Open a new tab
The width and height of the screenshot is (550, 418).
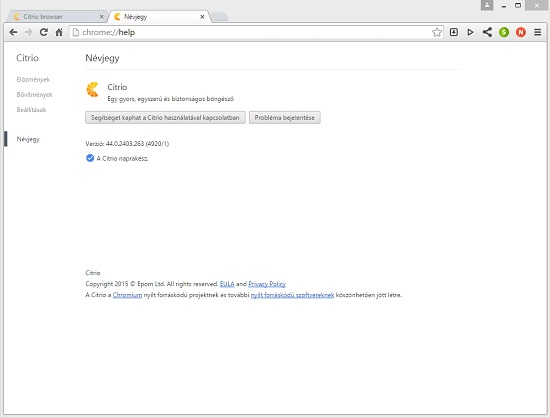[220, 16]
